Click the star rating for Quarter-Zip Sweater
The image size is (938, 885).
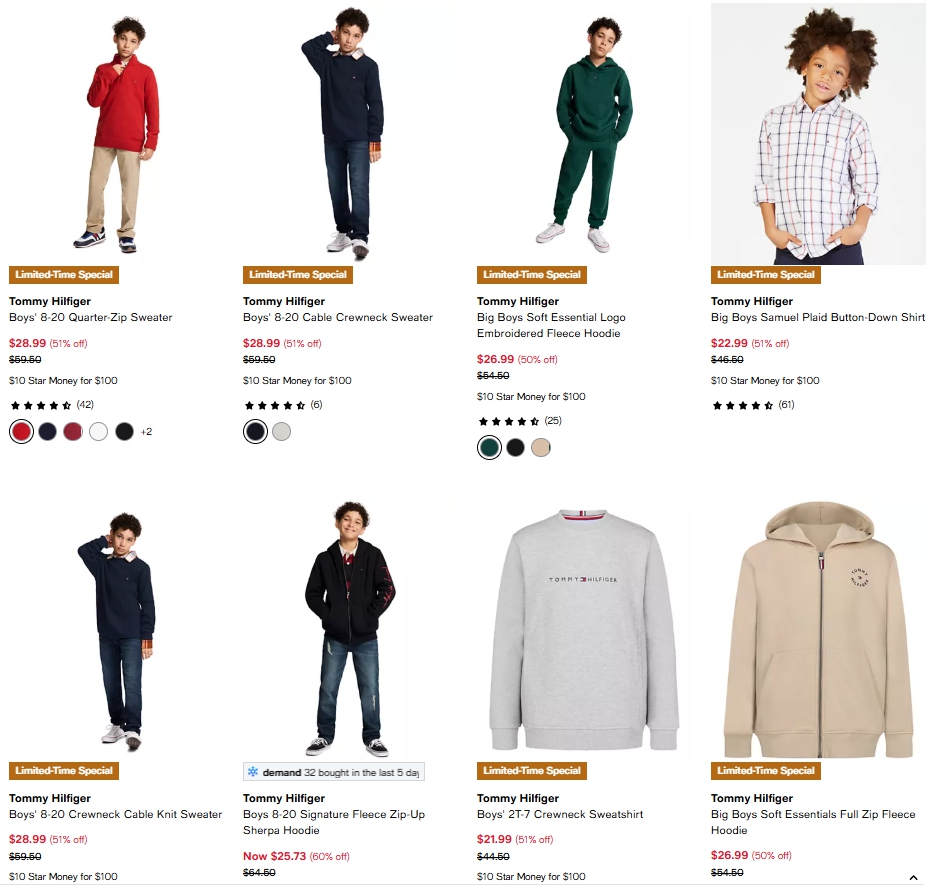(x=40, y=405)
